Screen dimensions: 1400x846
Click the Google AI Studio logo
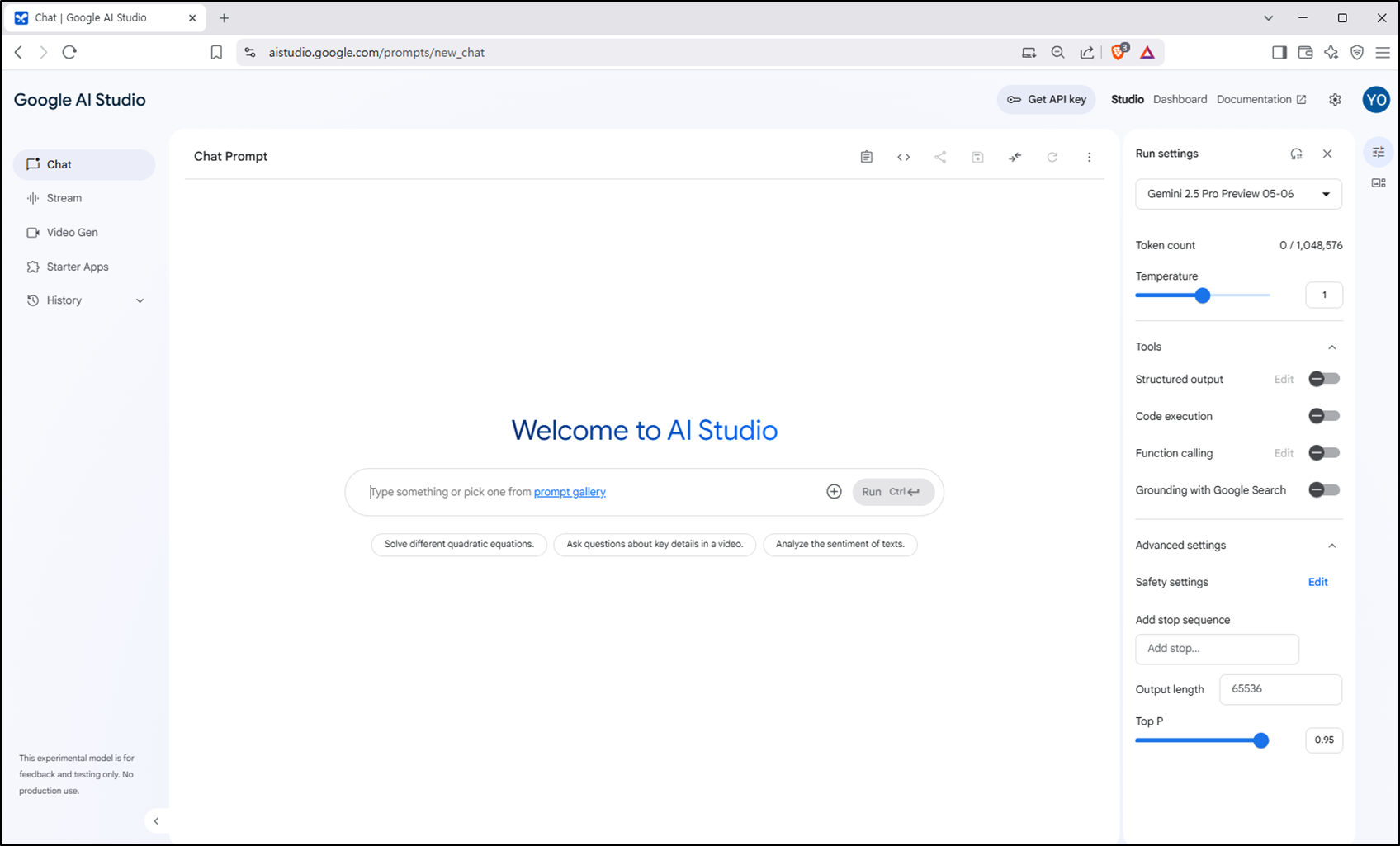[x=80, y=100]
